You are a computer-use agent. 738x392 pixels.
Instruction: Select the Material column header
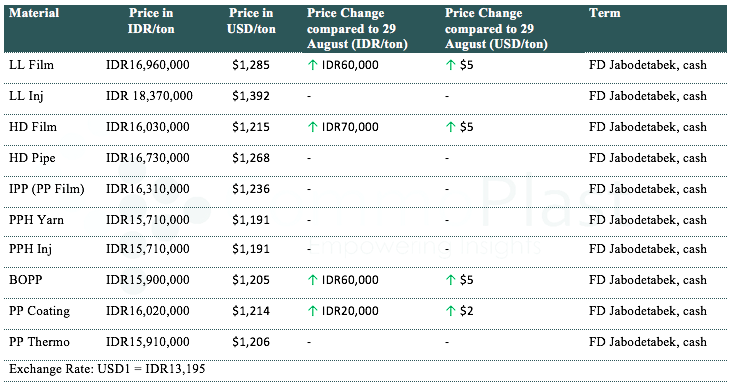(34, 13)
